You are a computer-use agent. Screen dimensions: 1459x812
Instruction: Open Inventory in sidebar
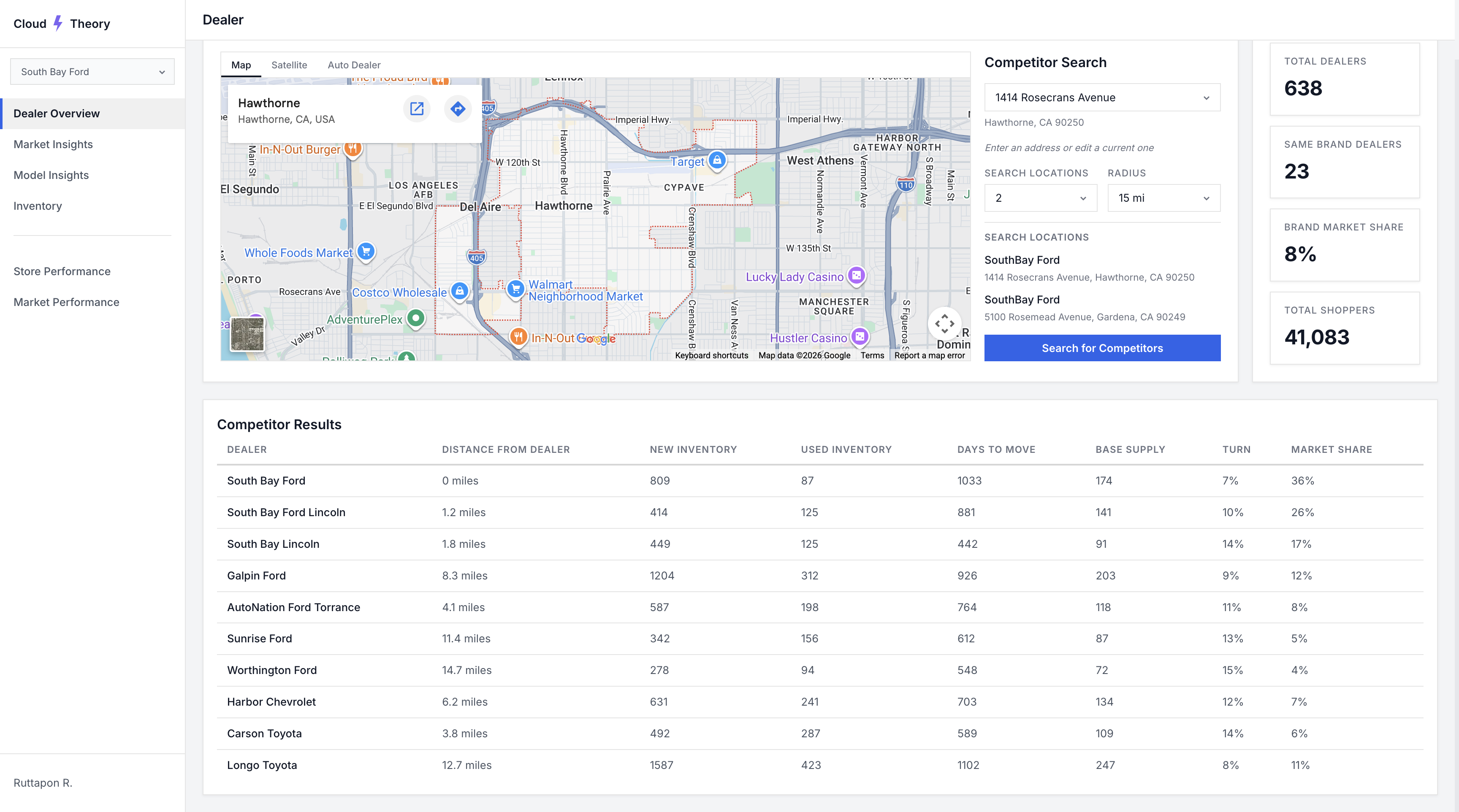point(92,206)
